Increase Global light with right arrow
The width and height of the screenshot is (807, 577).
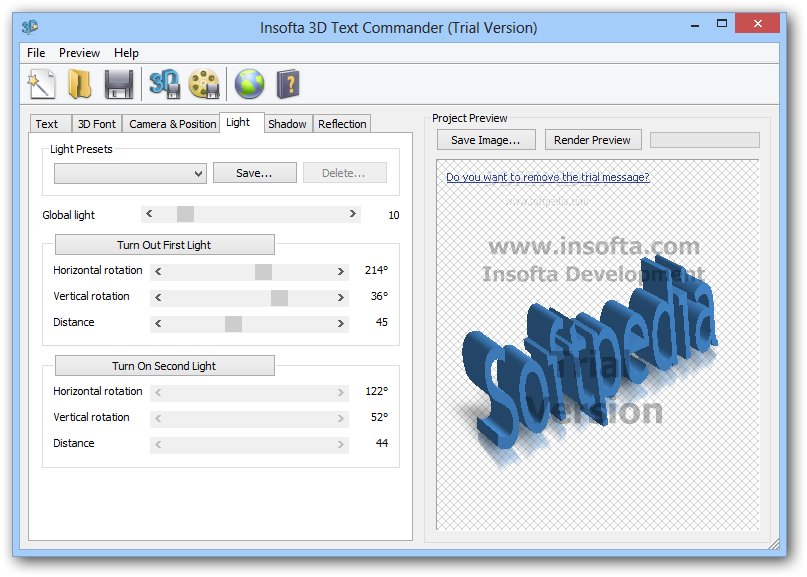(x=353, y=214)
